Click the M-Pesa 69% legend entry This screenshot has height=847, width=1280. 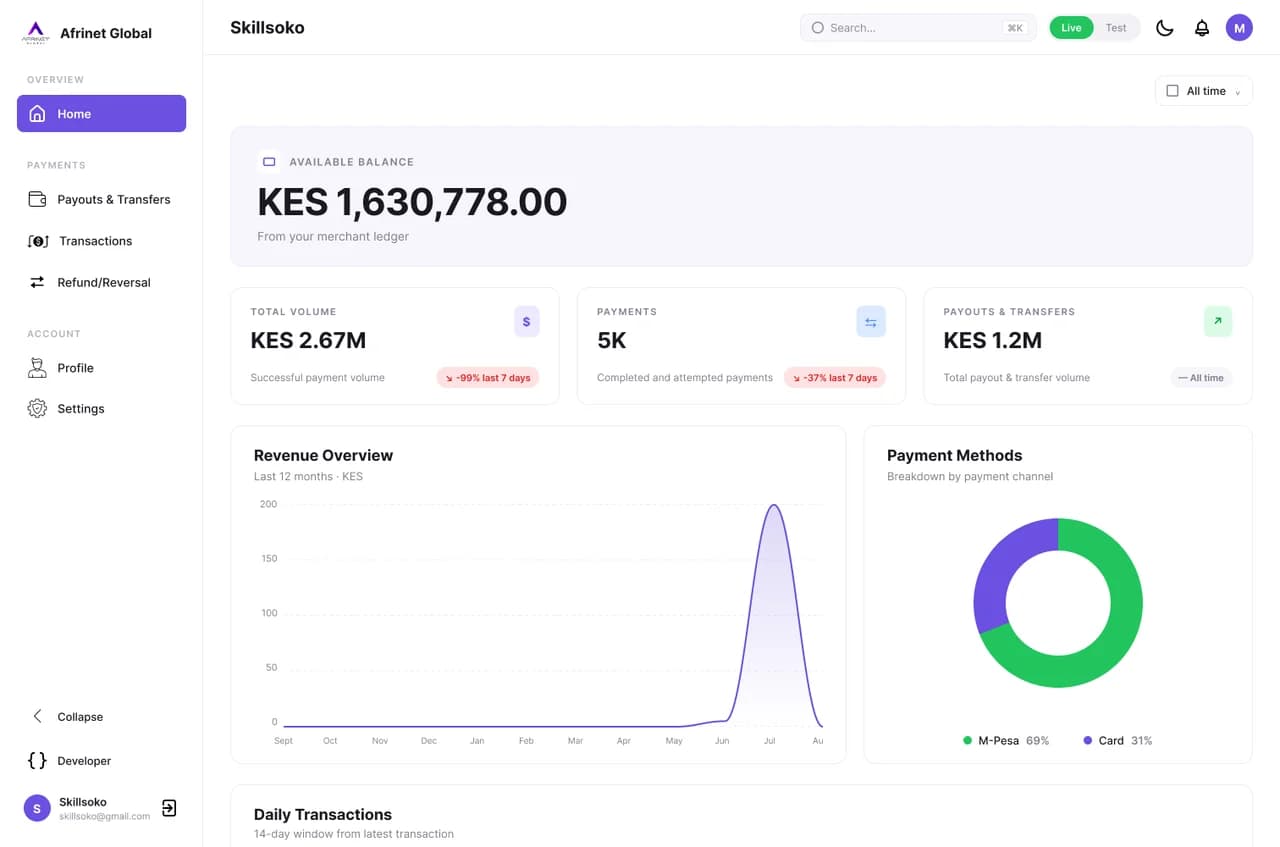(x=1006, y=741)
